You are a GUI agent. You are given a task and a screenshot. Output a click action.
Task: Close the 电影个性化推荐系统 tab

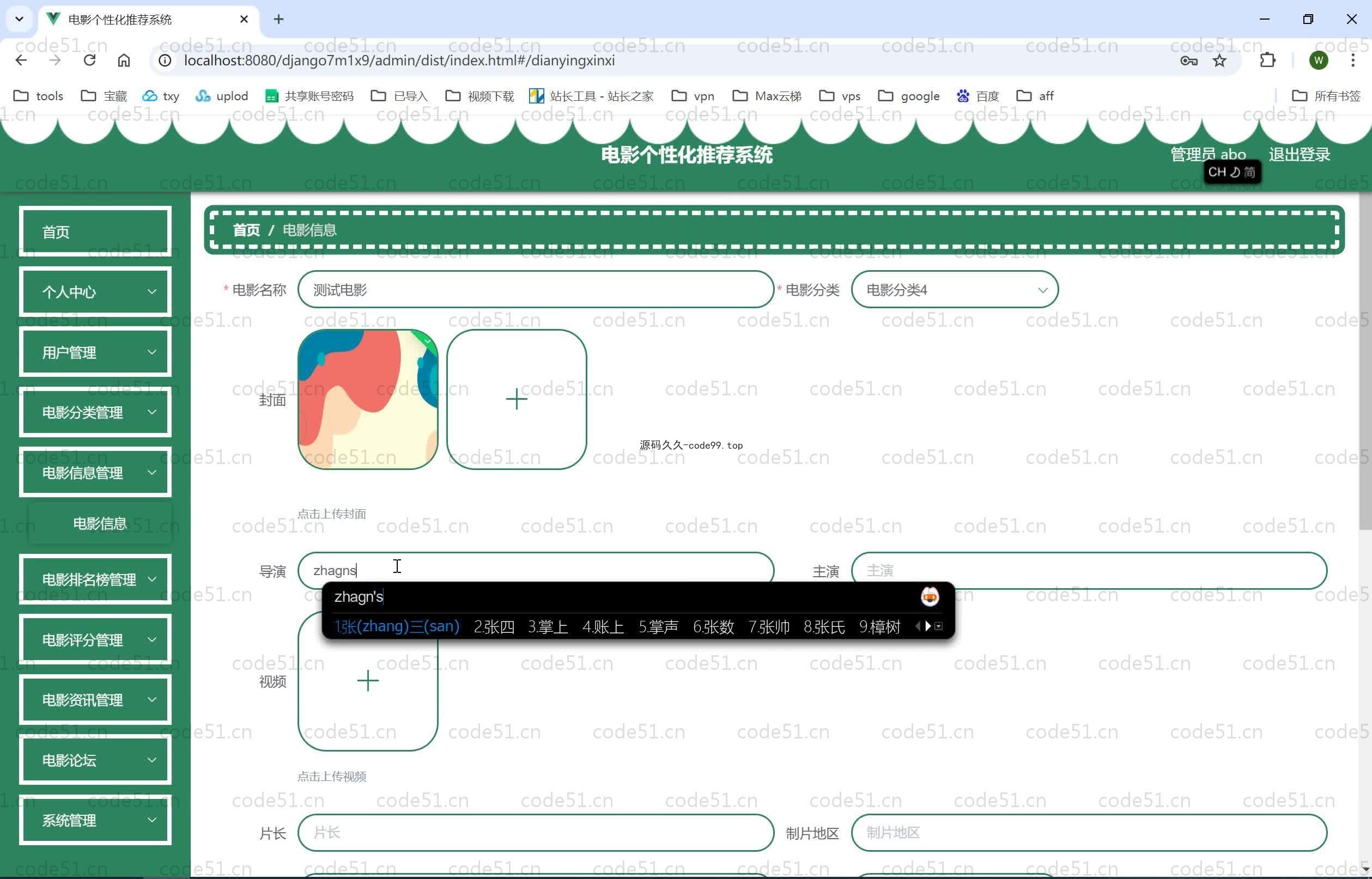[244, 20]
